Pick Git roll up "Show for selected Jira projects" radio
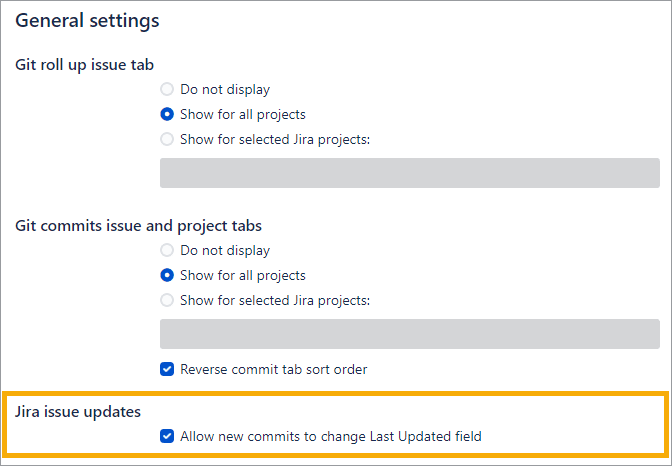This screenshot has height=466, width=672. point(167,140)
